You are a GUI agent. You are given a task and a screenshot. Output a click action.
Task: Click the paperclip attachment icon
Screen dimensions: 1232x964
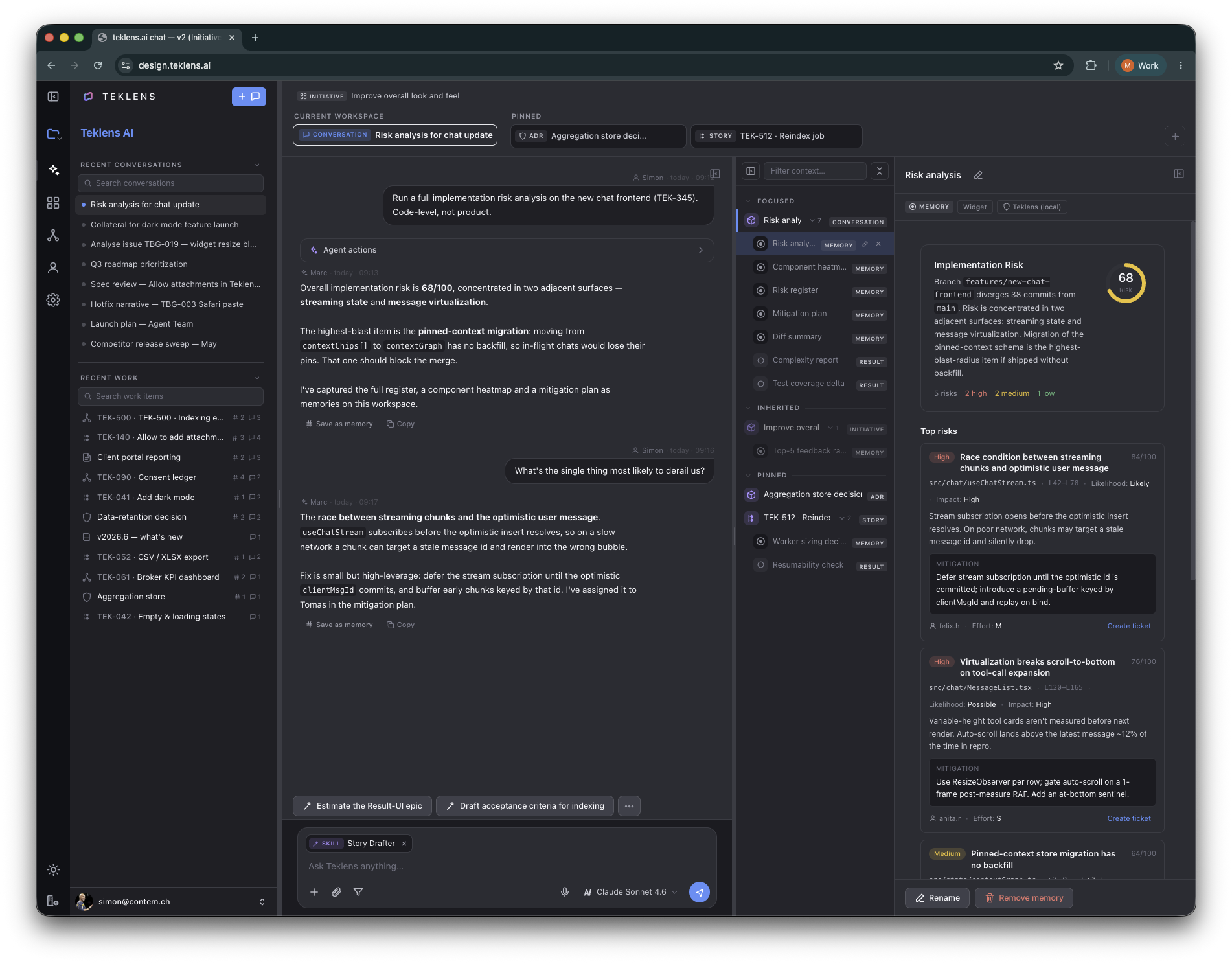(336, 892)
